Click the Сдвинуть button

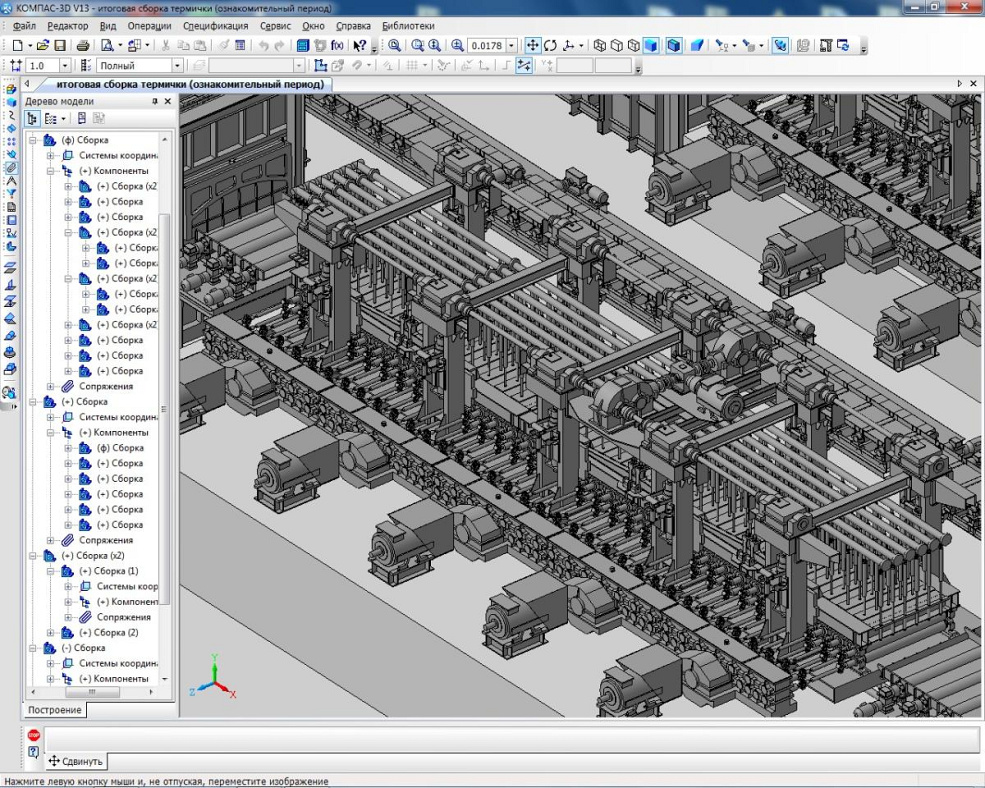pyautogui.click(x=75, y=761)
